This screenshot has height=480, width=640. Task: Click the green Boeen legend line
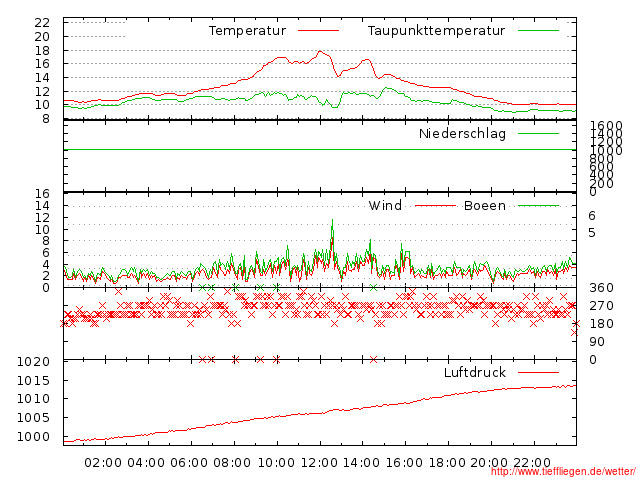(x=538, y=206)
